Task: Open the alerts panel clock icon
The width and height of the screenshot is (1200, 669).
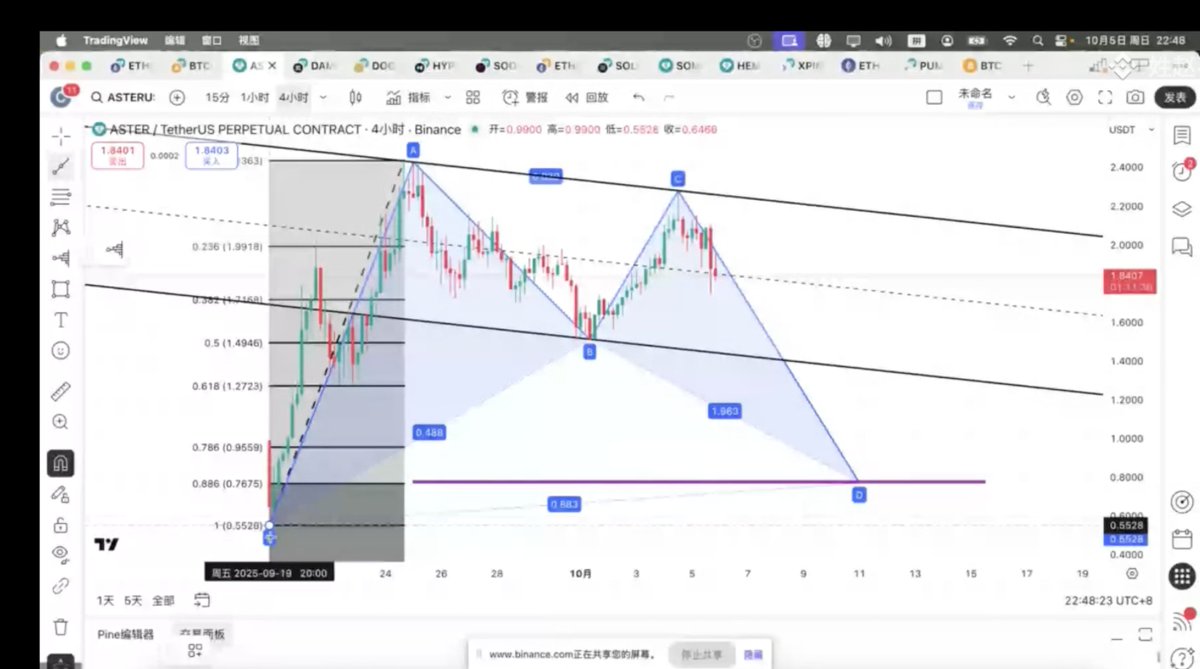Action: pyautogui.click(x=1181, y=171)
